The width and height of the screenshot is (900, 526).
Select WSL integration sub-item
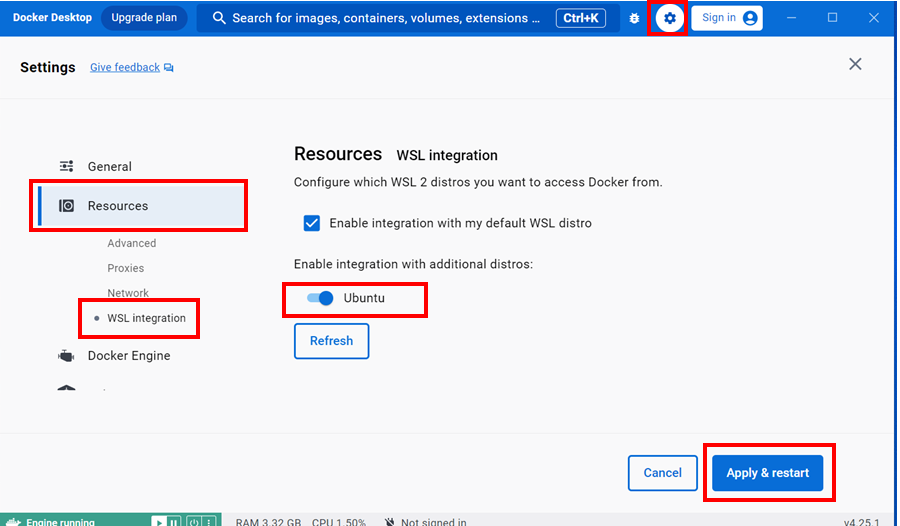coord(146,318)
